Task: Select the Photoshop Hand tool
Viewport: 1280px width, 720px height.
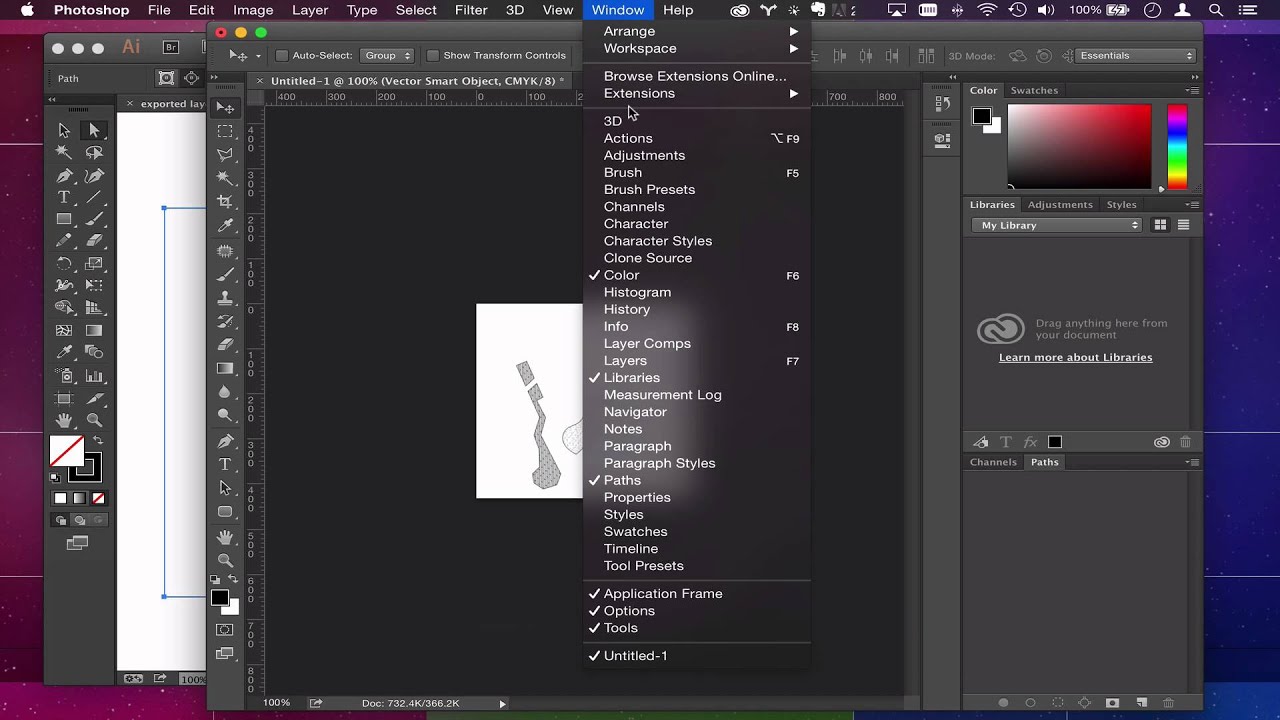Action: tap(226, 537)
